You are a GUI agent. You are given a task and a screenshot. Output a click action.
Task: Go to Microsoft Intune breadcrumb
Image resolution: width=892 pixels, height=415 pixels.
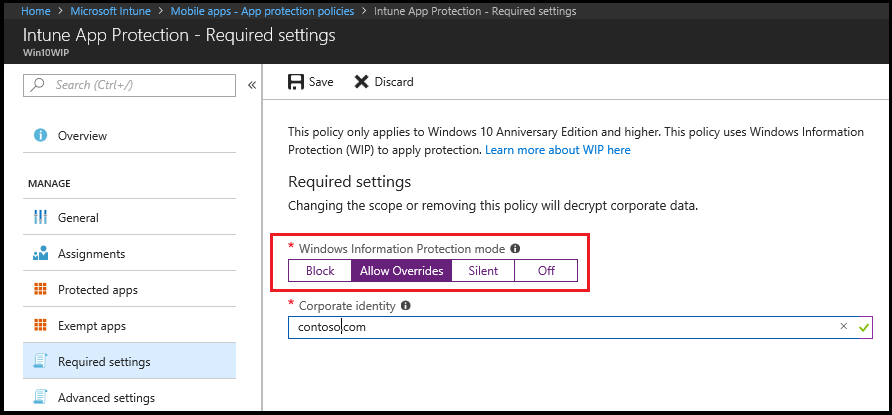pyautogui.click(x=111, y=10)
